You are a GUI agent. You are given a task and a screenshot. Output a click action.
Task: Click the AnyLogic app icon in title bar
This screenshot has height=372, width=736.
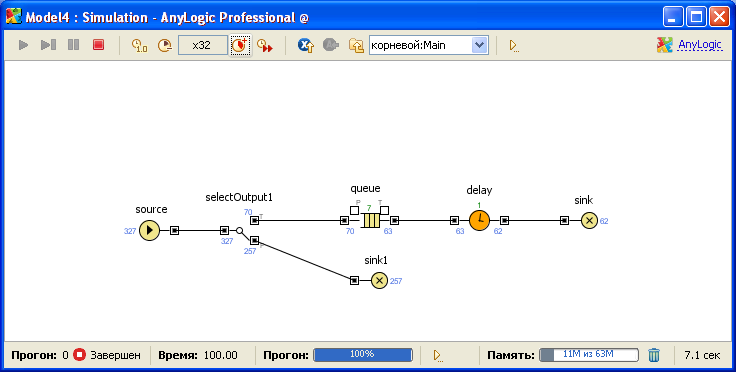(14, 16)
